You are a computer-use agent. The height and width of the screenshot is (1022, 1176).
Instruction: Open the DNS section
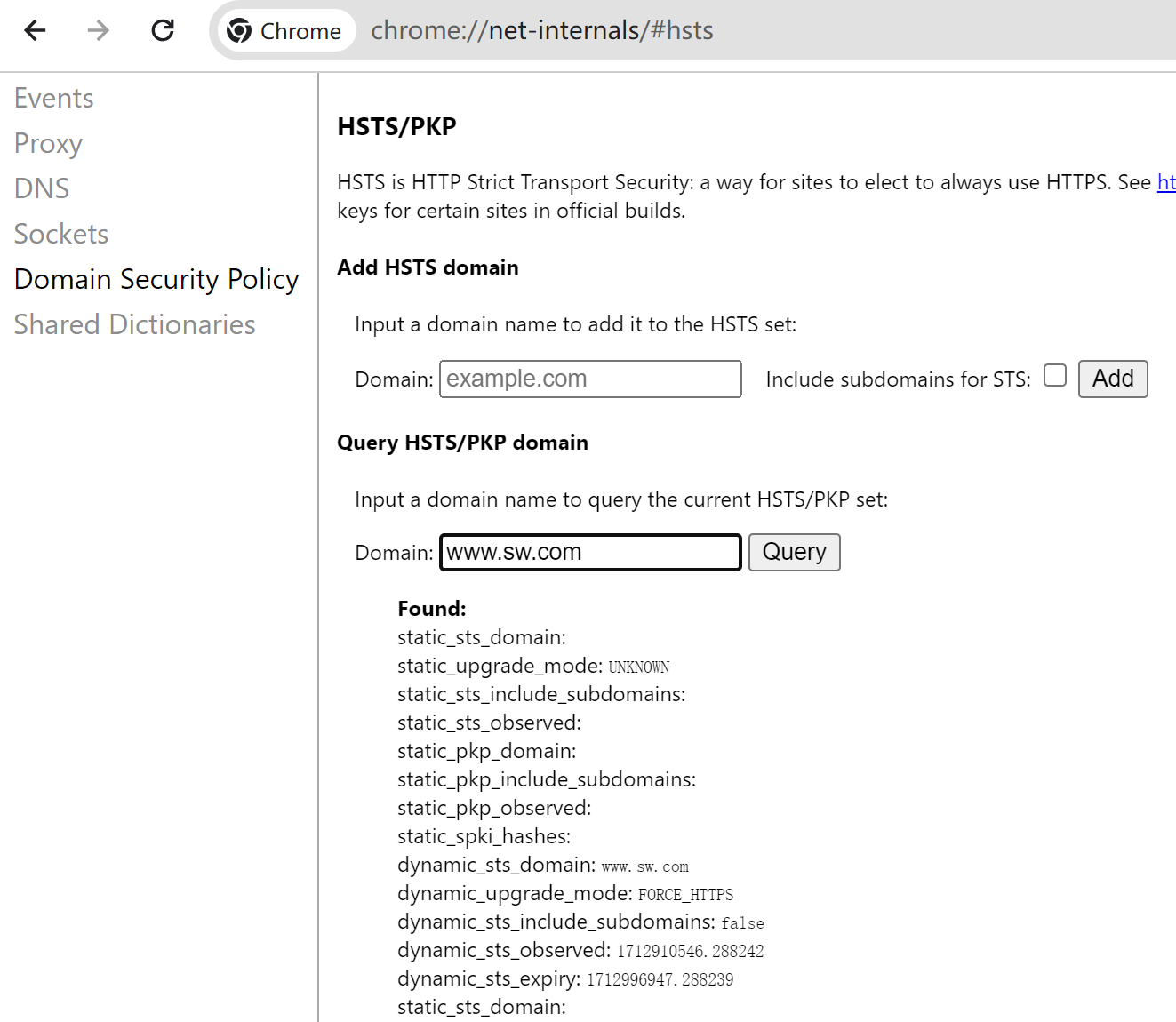42,188
